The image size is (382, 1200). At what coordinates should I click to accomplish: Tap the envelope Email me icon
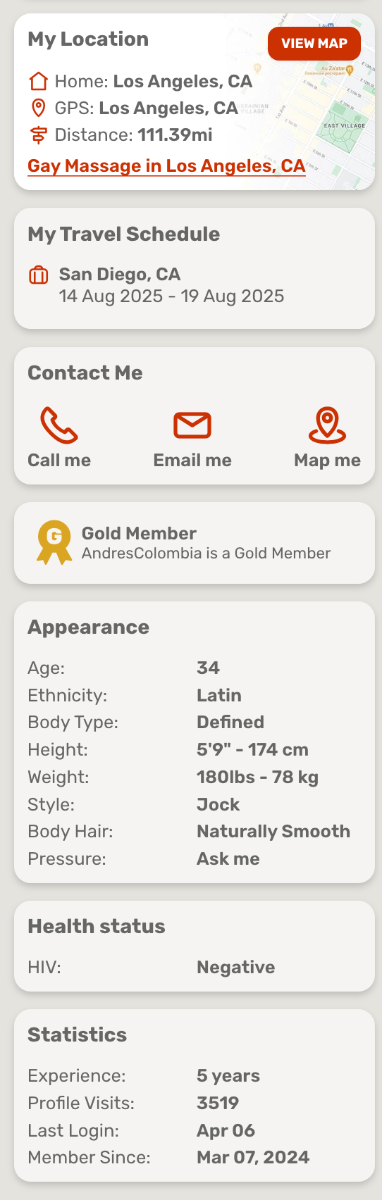click(x=192, y=425)
